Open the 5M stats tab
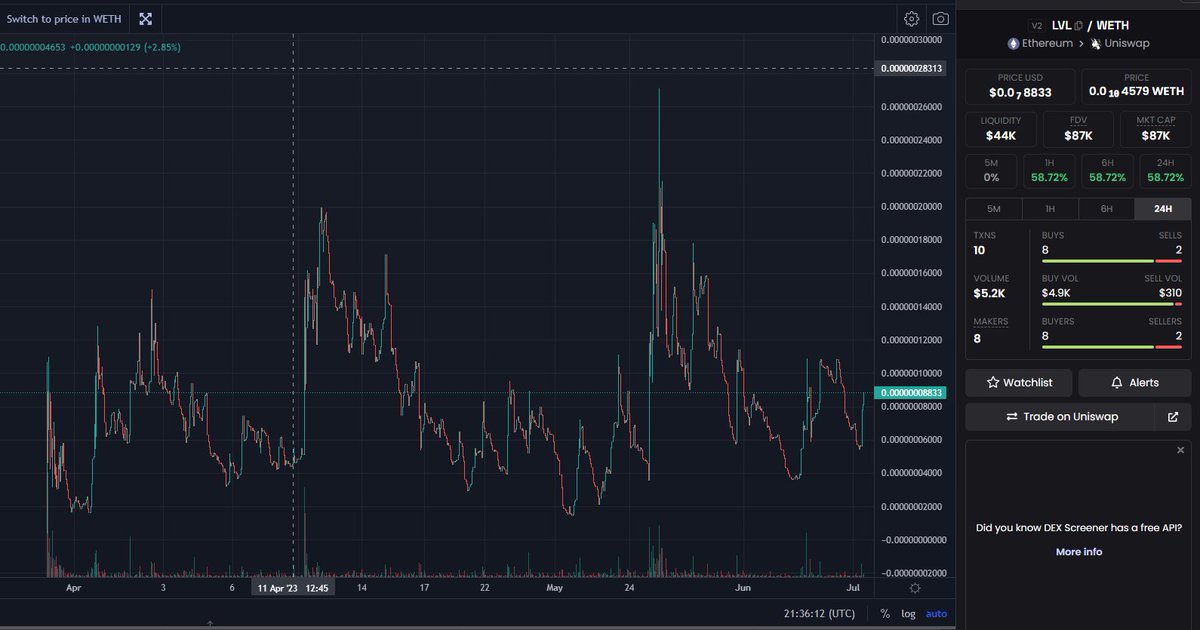1200x630 pixels. point(994,208)
